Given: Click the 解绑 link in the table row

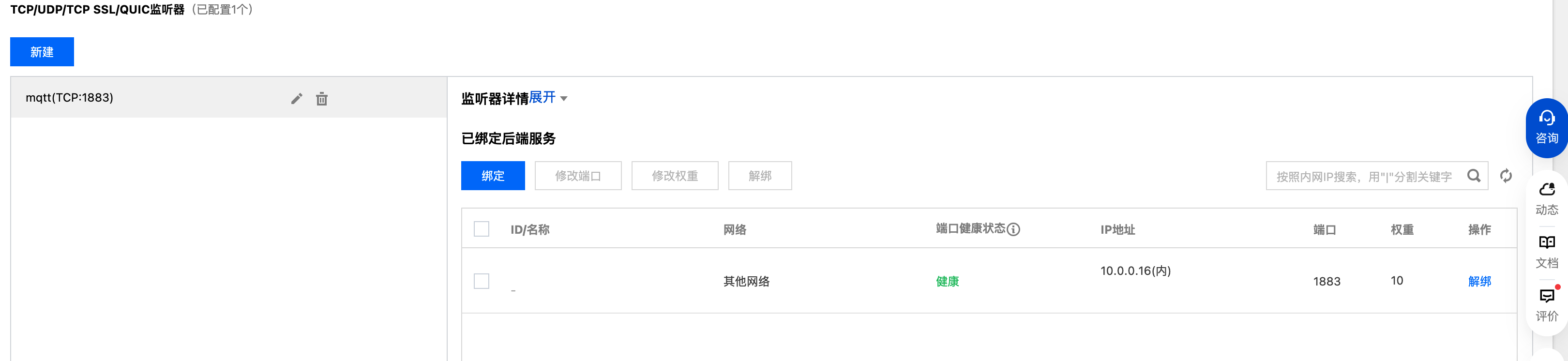Looking at the screenshot, I should tap(1479, 281).
